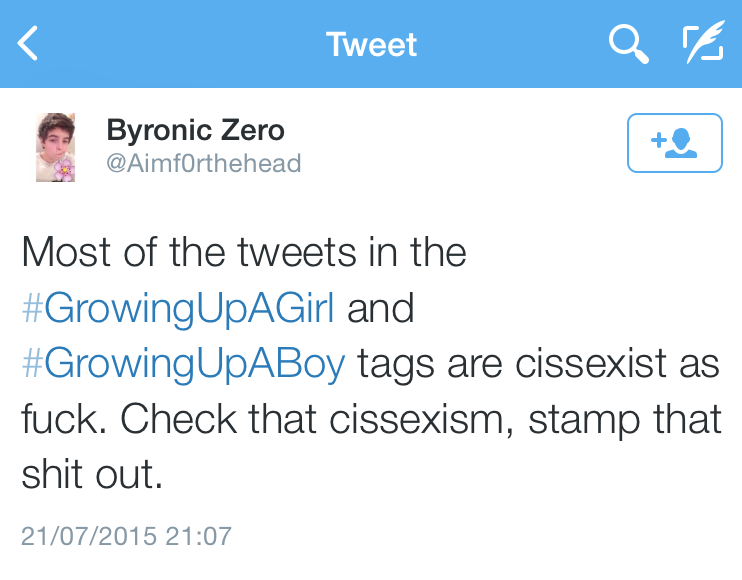Open the #GrowingUpABoy hashtag
Viewport: 742px width, 580px height.
(183, 364)
